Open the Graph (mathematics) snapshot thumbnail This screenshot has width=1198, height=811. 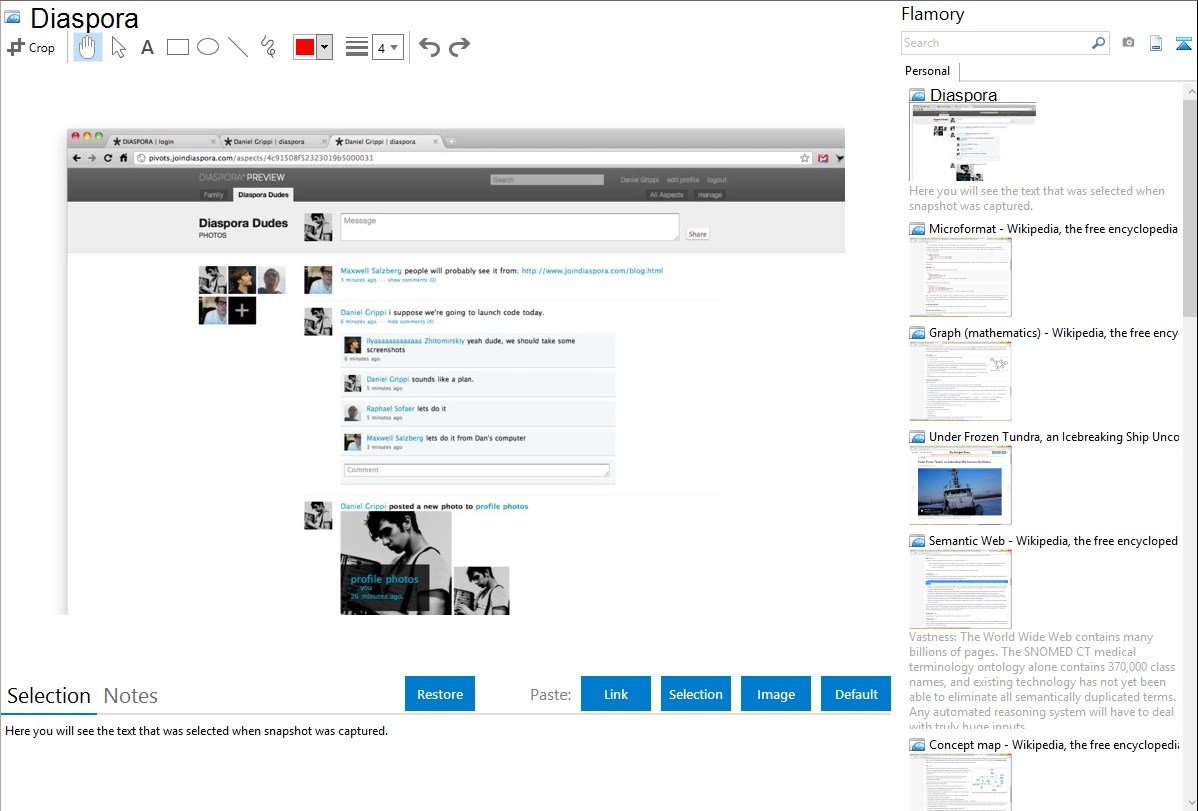pos(960,381)
